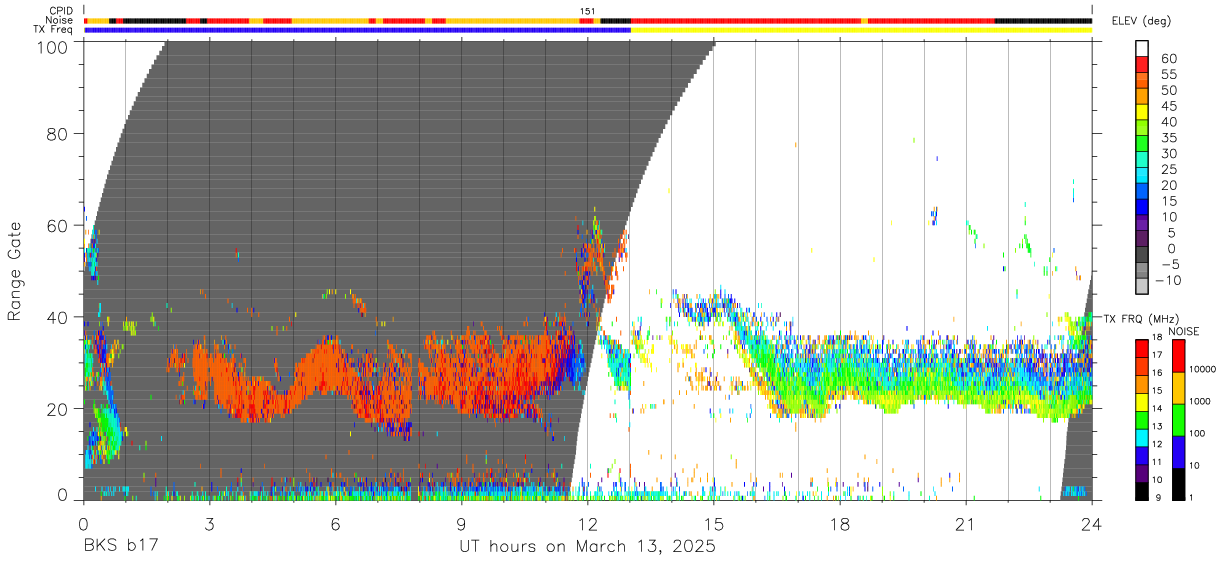The image size is (1228, 567).
Task: Click the UT hours axis tick 24
Action: click(1091, 523)
